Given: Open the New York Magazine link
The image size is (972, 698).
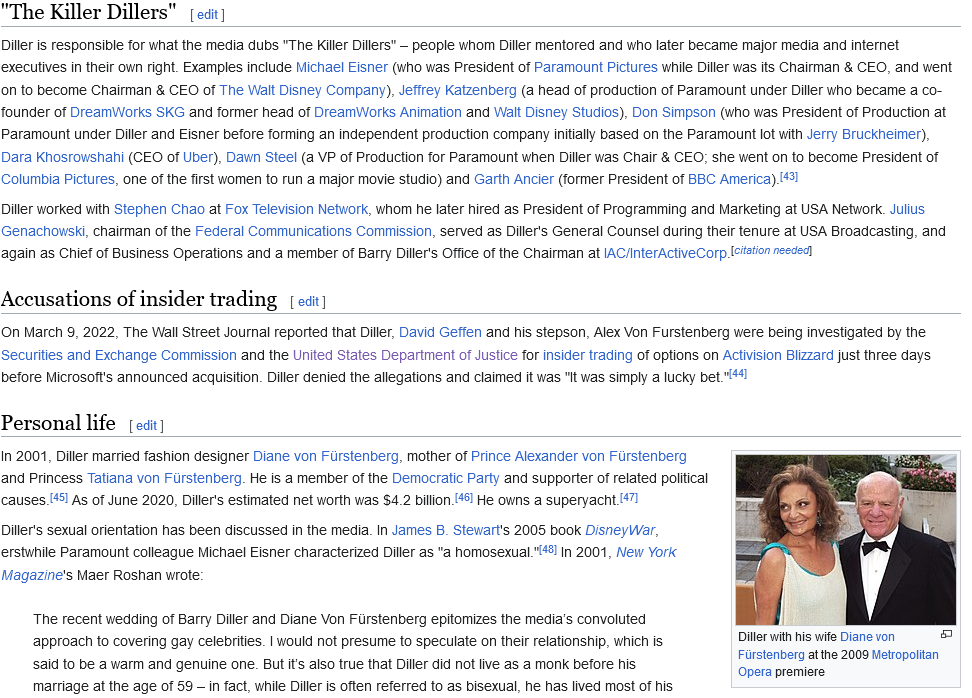Looking at the screenshot, I should pos(645,553).
